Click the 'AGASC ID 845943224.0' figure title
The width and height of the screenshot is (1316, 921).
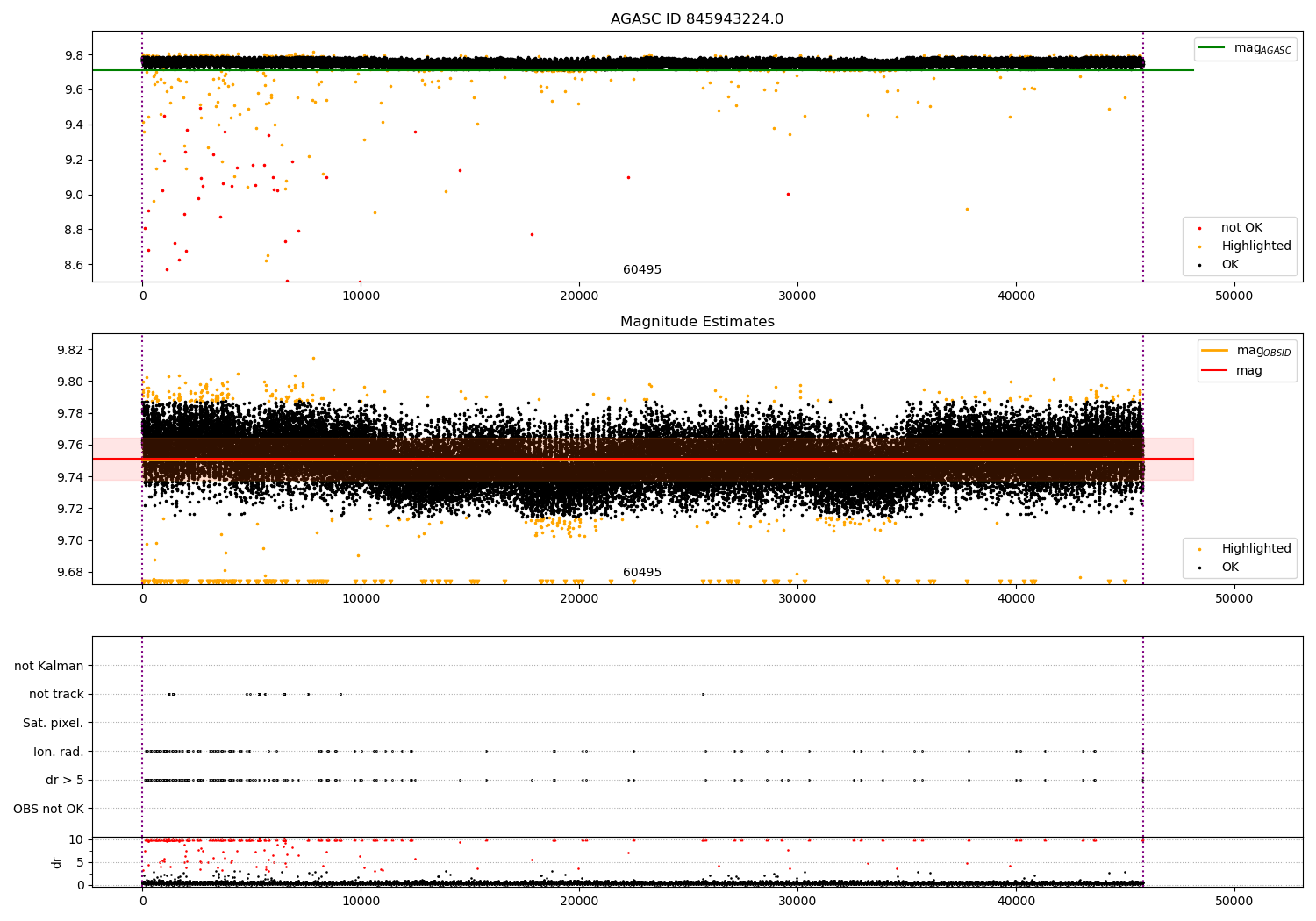[x=697, y=19]
